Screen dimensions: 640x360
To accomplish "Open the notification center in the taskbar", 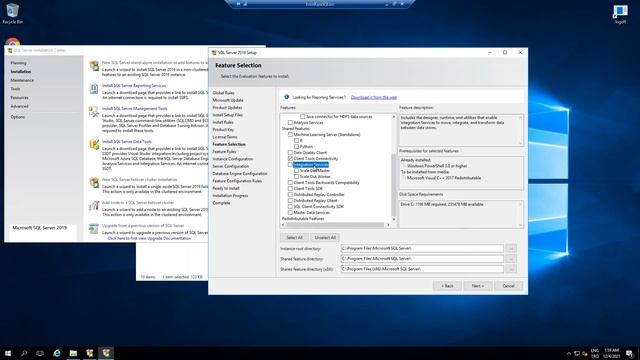I will (x=630, y=353).
